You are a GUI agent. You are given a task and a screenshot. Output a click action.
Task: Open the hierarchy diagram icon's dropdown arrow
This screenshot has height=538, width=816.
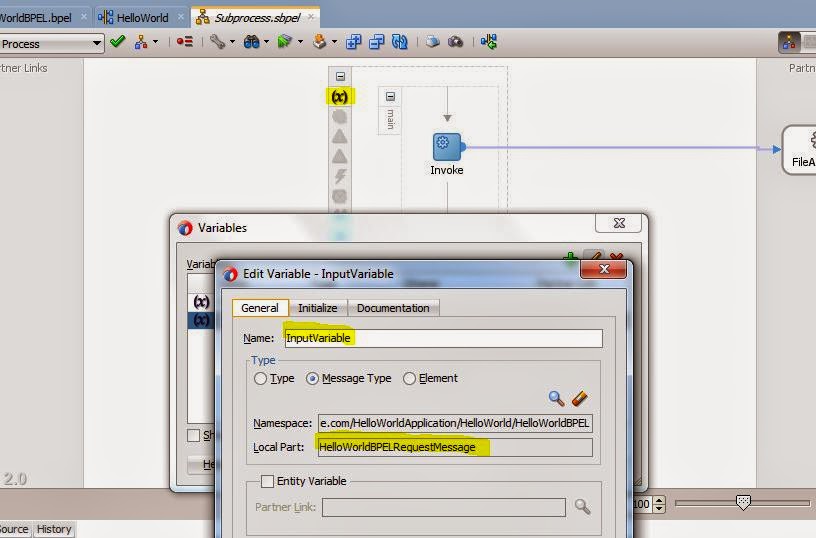pos(155,42)
